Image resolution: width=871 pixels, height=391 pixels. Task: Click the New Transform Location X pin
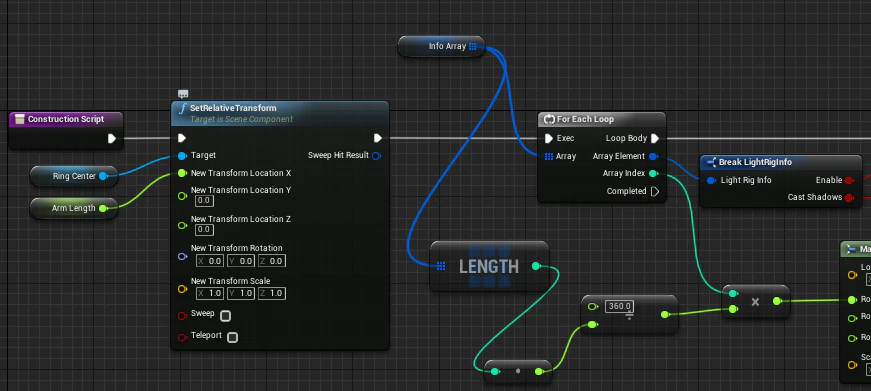click(182, 173)
